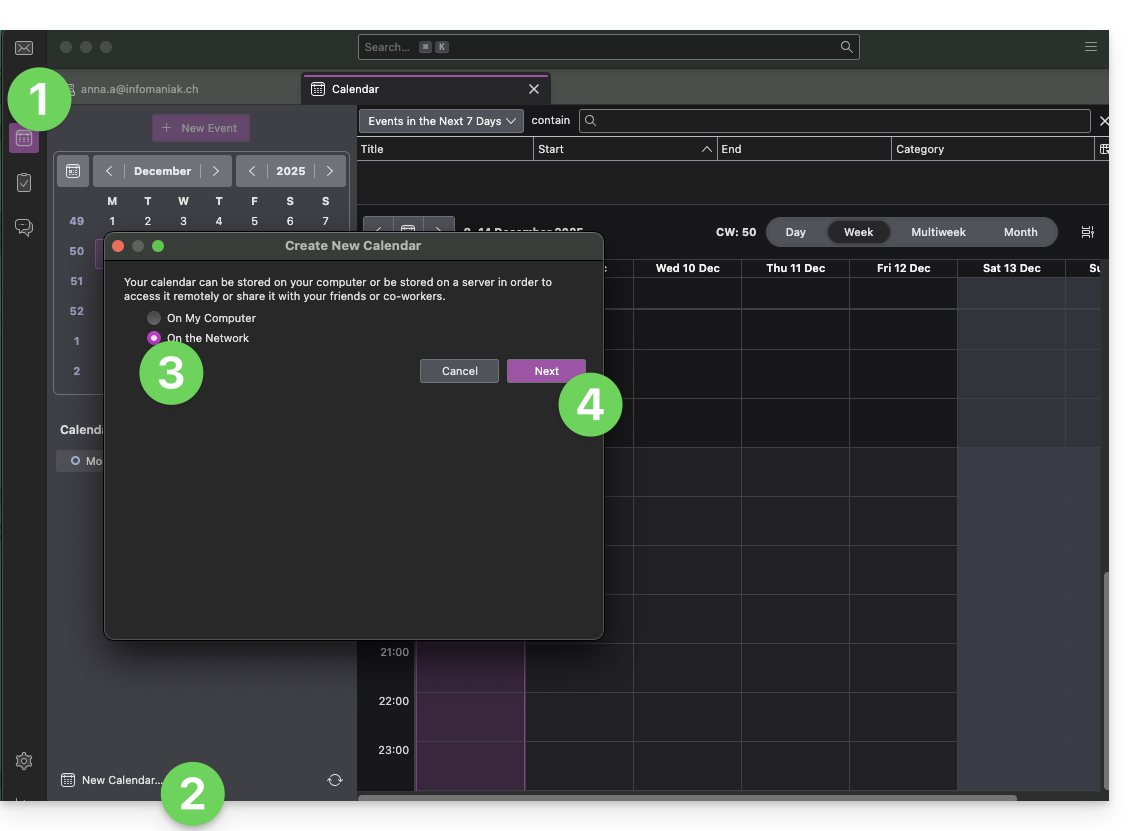Screen dimensions: 1139x831
Task: Open the Tasks space icon
Action: click(24, 183)
